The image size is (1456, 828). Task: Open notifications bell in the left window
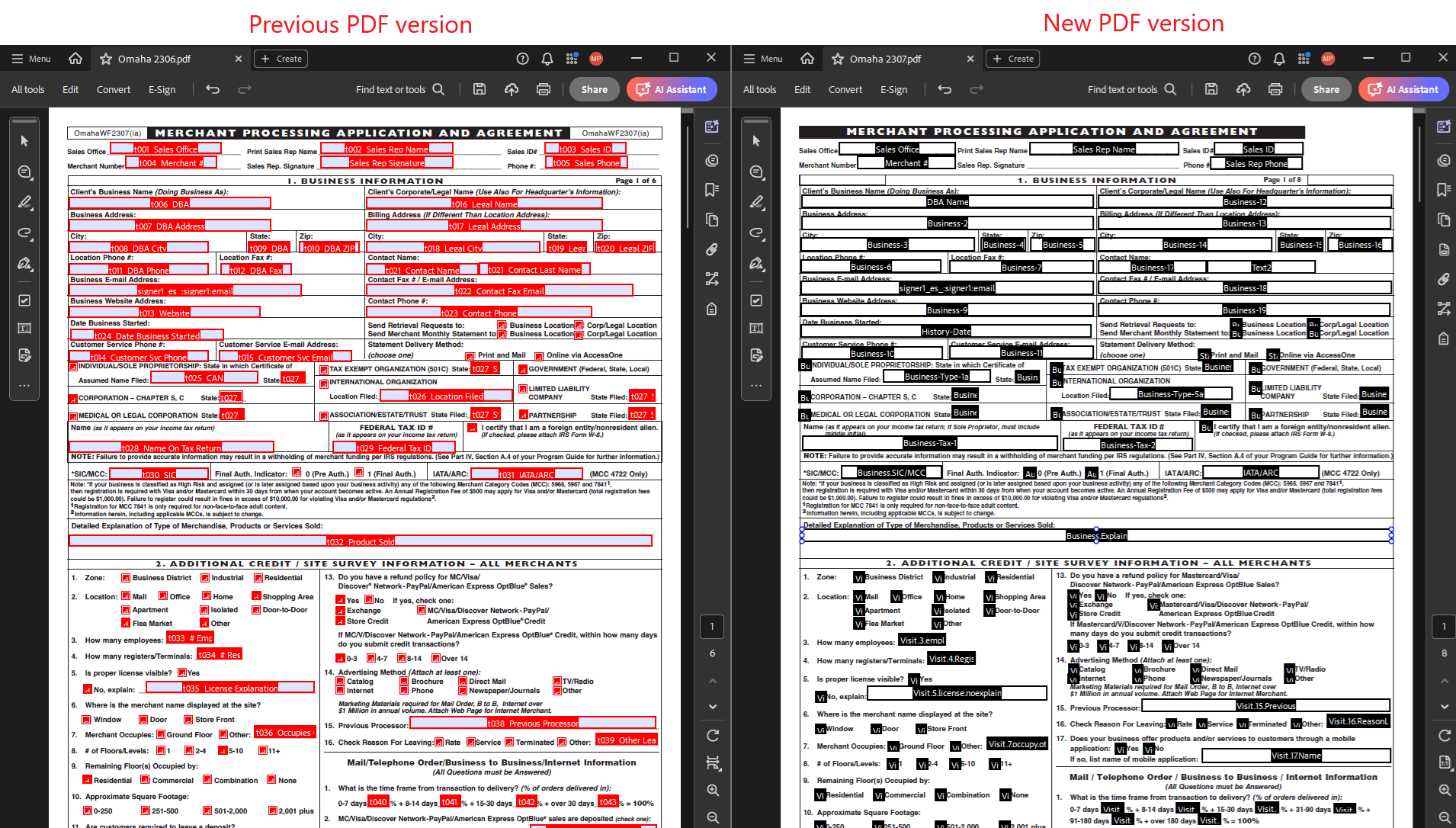pos(547,59)
